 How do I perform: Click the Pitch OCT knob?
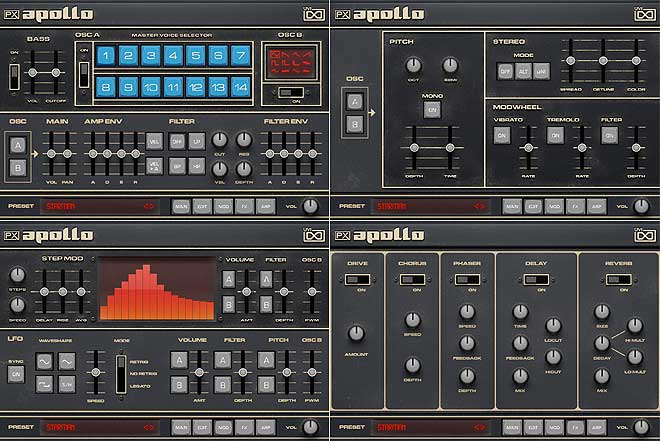point(413,64)
